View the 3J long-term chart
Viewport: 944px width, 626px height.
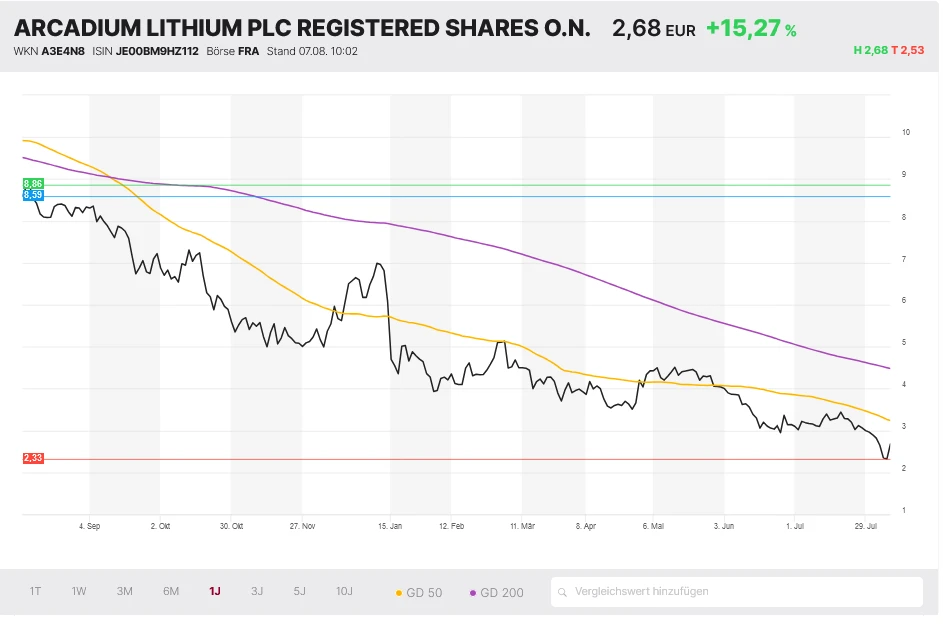click(x=257, y=591)
